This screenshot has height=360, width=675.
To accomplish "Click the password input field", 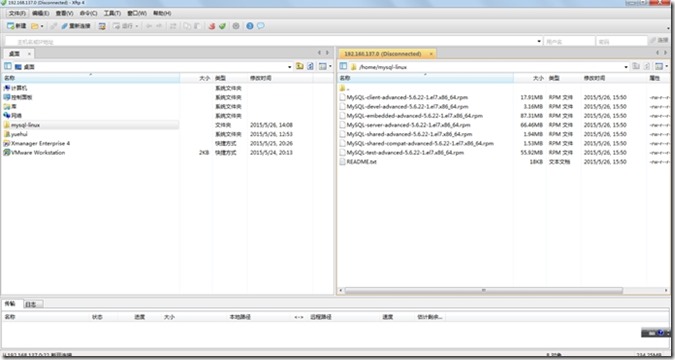I will pos(622,41).
